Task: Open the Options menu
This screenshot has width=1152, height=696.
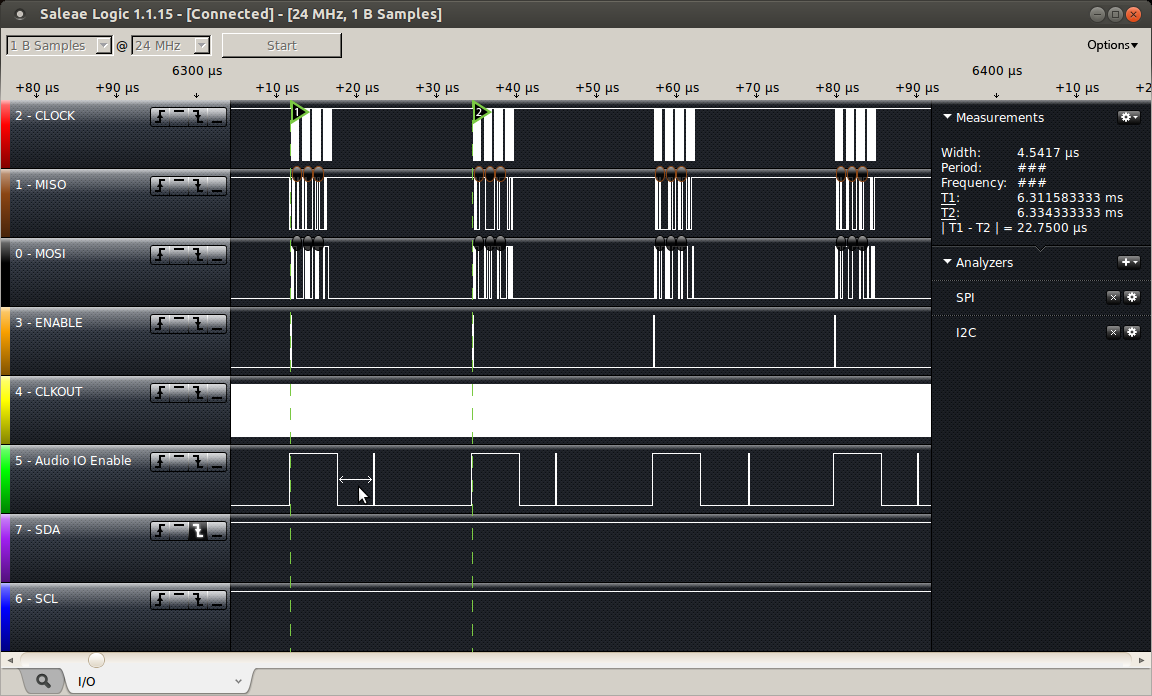Action: [x=1112, y=45]
